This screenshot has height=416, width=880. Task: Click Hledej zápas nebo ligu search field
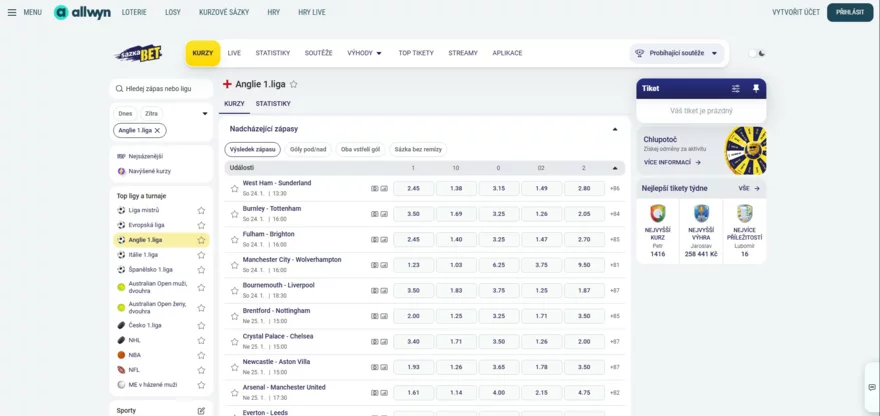[x=161, y=89]
